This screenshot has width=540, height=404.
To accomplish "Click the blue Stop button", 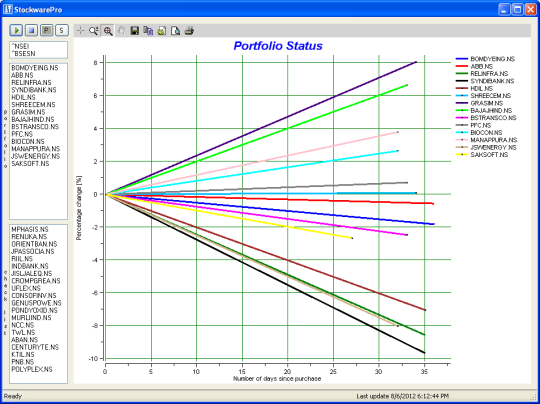I will (31, 30).
